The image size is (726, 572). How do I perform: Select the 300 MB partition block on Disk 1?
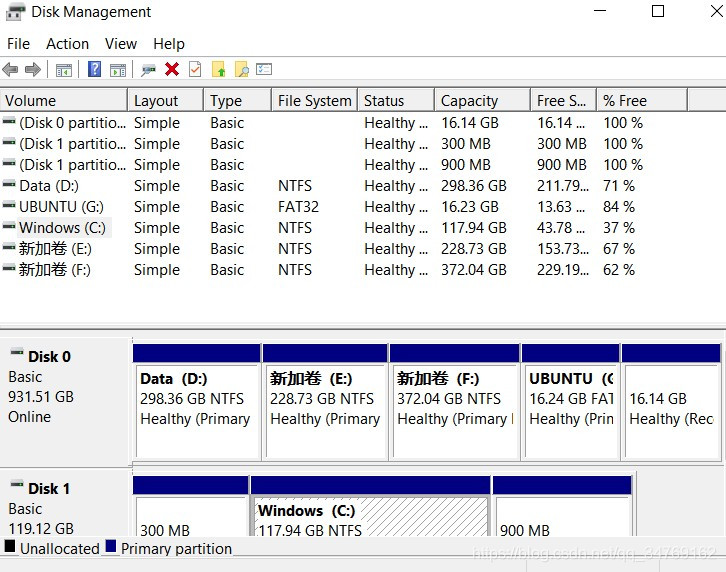pos(191,515)
